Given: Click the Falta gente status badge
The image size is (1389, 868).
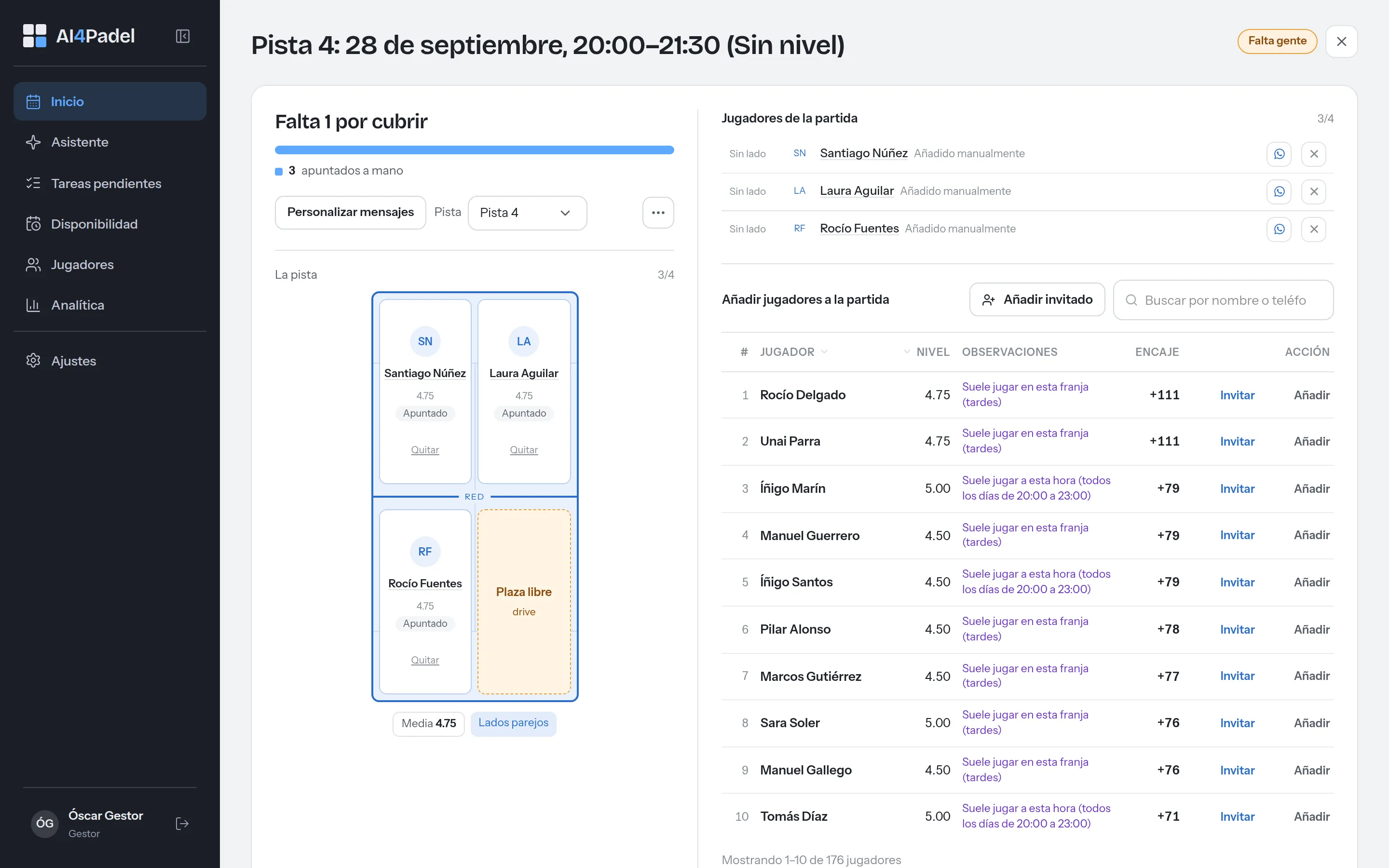Looking at the screenshot, I should tap(1277, 41).
